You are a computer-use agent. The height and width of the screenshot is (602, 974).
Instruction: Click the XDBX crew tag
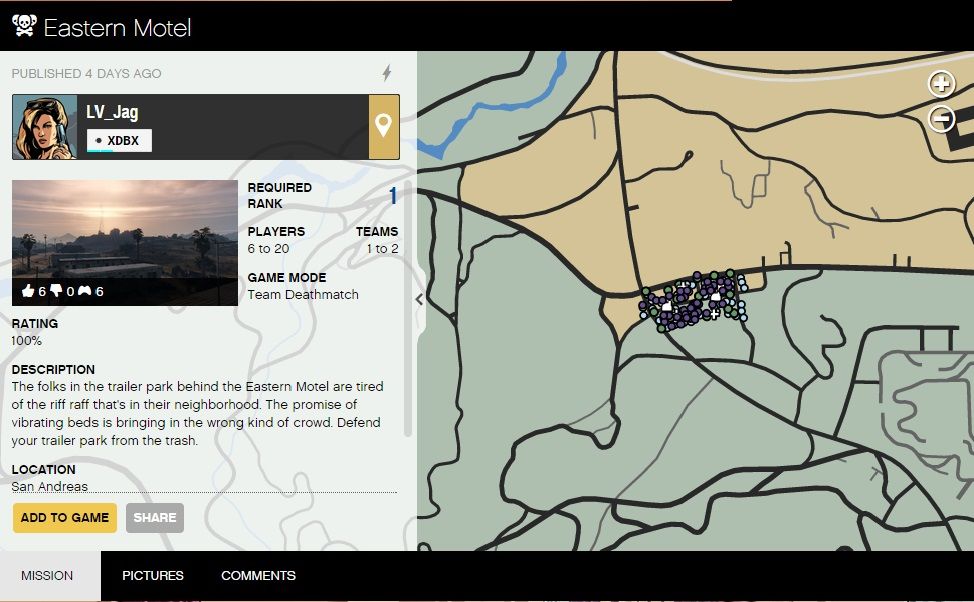(120, 141)
